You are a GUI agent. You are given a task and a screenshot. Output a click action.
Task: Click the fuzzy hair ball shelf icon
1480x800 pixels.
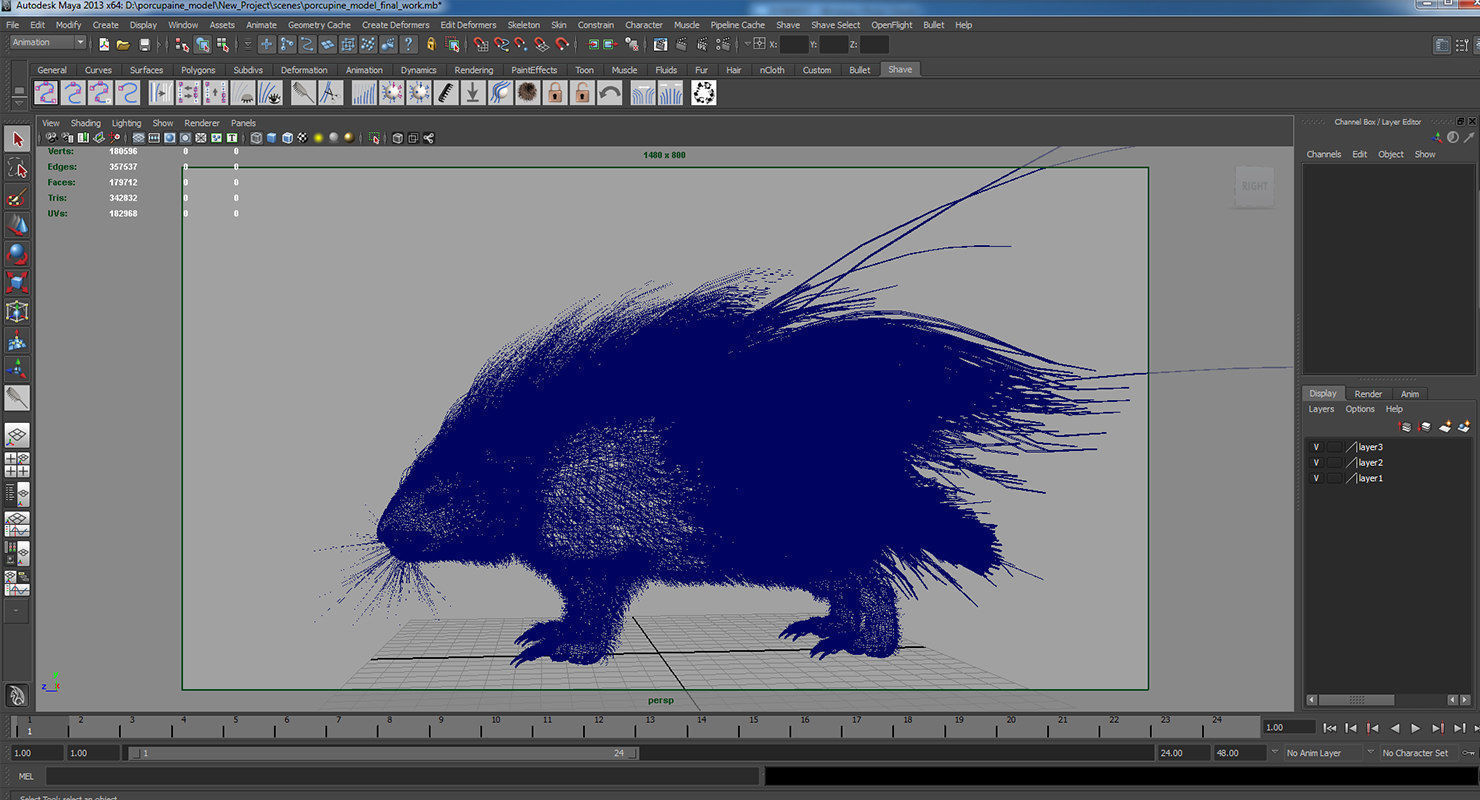(x=527, y=93)
